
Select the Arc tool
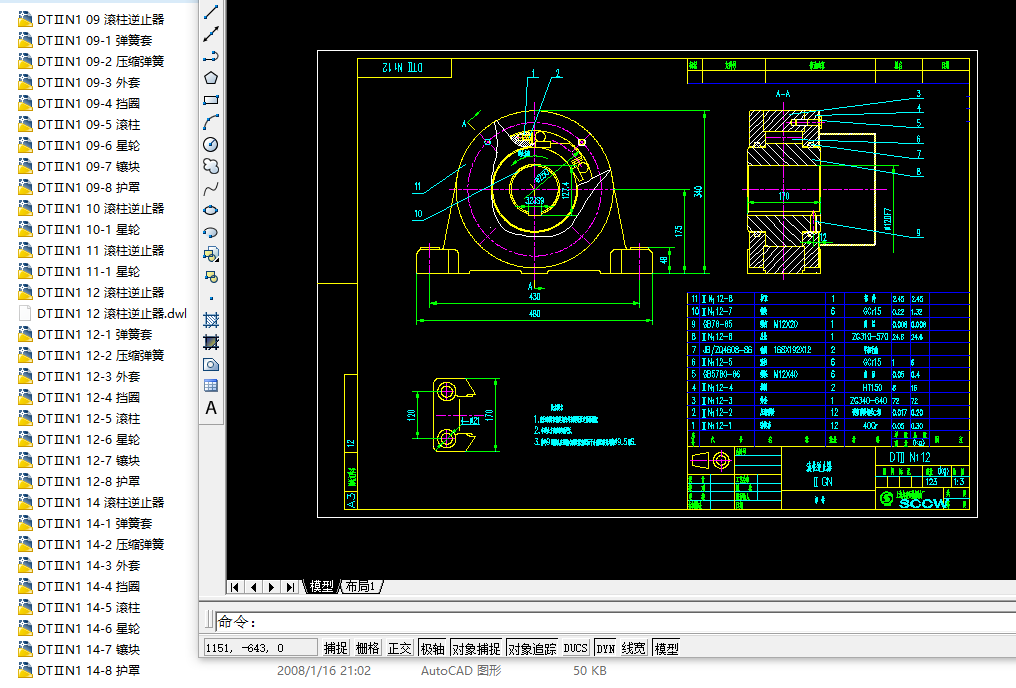pyautogui.click(x=211, y=122)
